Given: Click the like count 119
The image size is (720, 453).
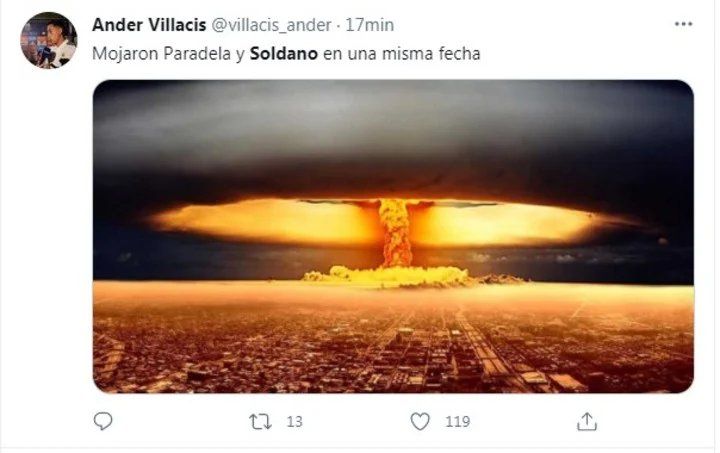Looking at the screenshot, I should pyautogui.click(x=457, y=421).
